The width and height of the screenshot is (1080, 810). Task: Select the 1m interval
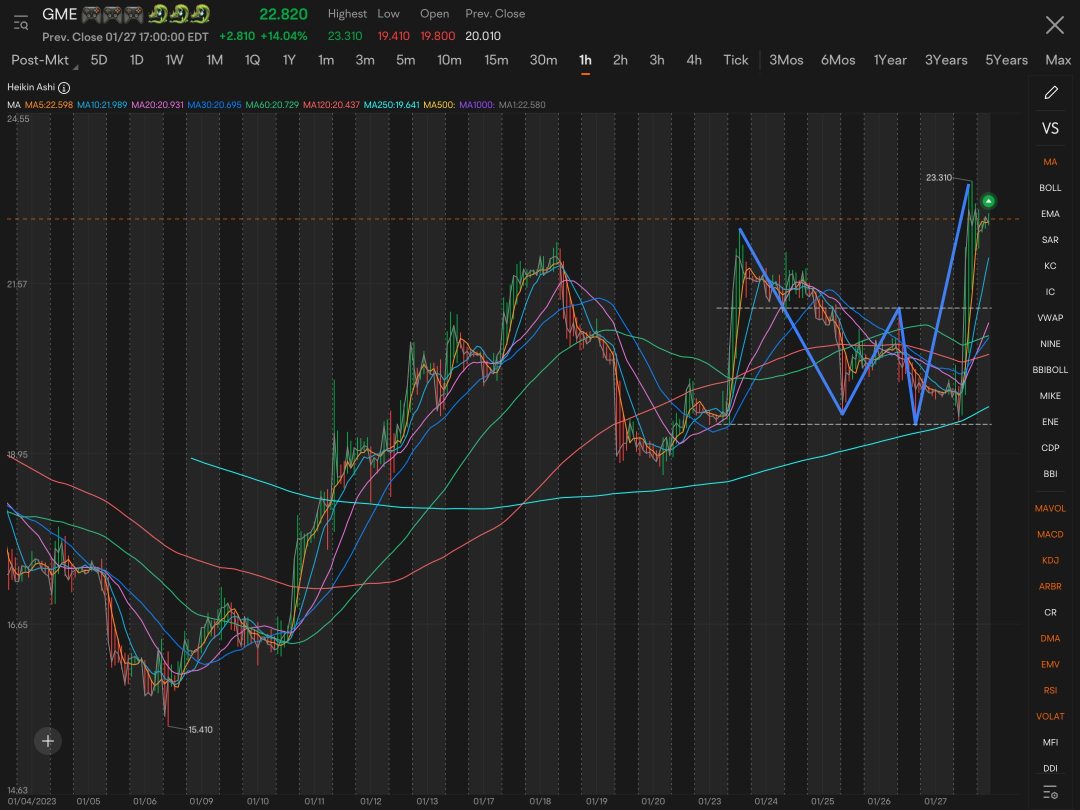coord(326,60)
